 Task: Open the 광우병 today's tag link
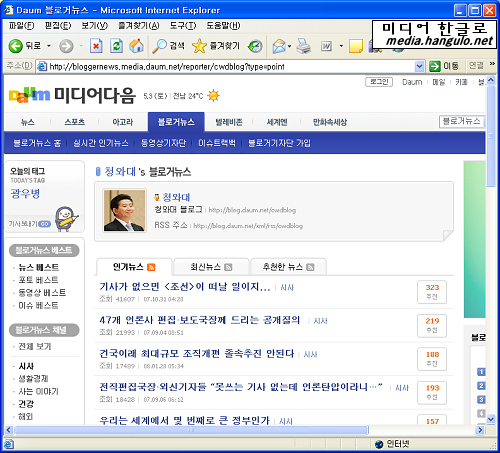(25, 194)
